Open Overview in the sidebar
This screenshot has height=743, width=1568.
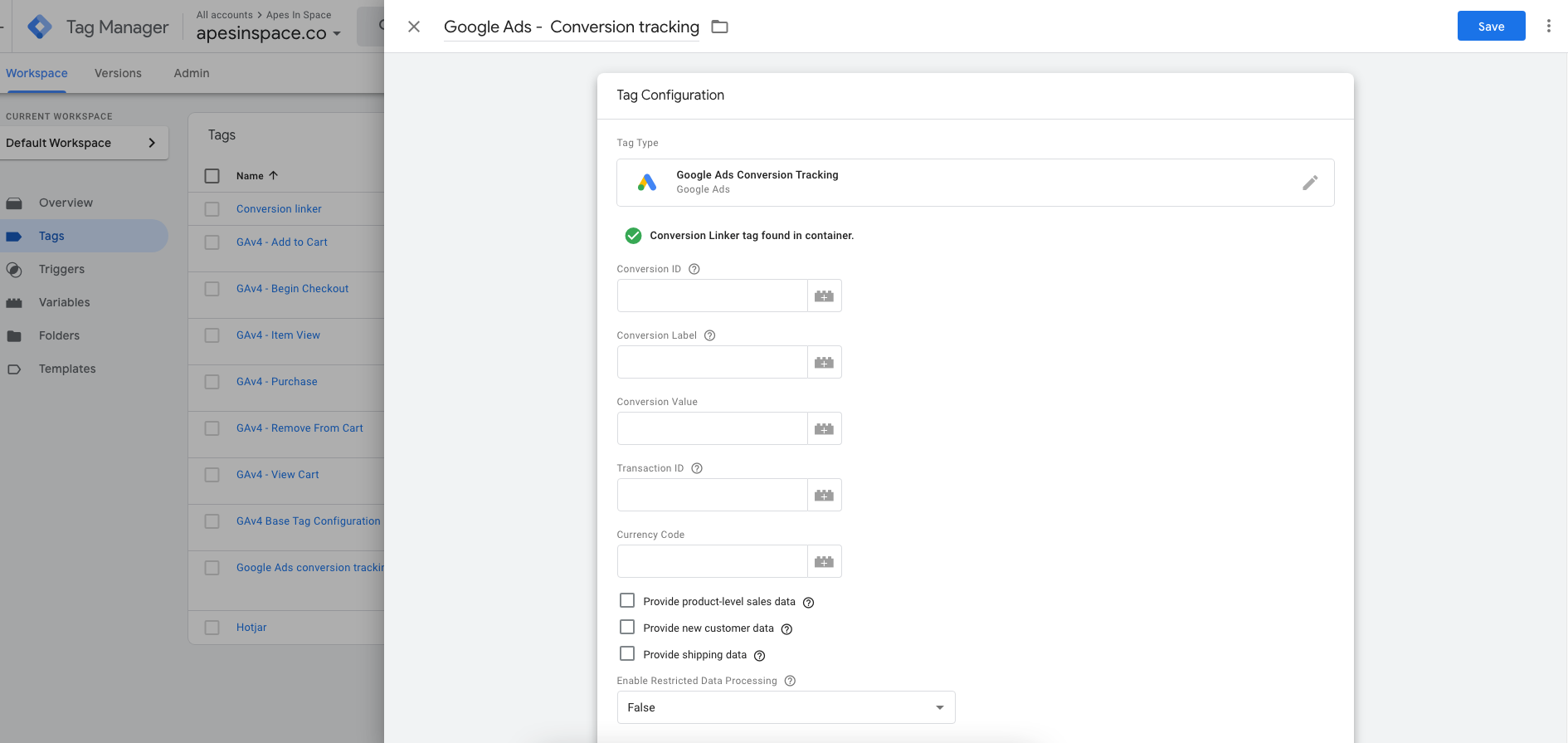pos(66,203)
